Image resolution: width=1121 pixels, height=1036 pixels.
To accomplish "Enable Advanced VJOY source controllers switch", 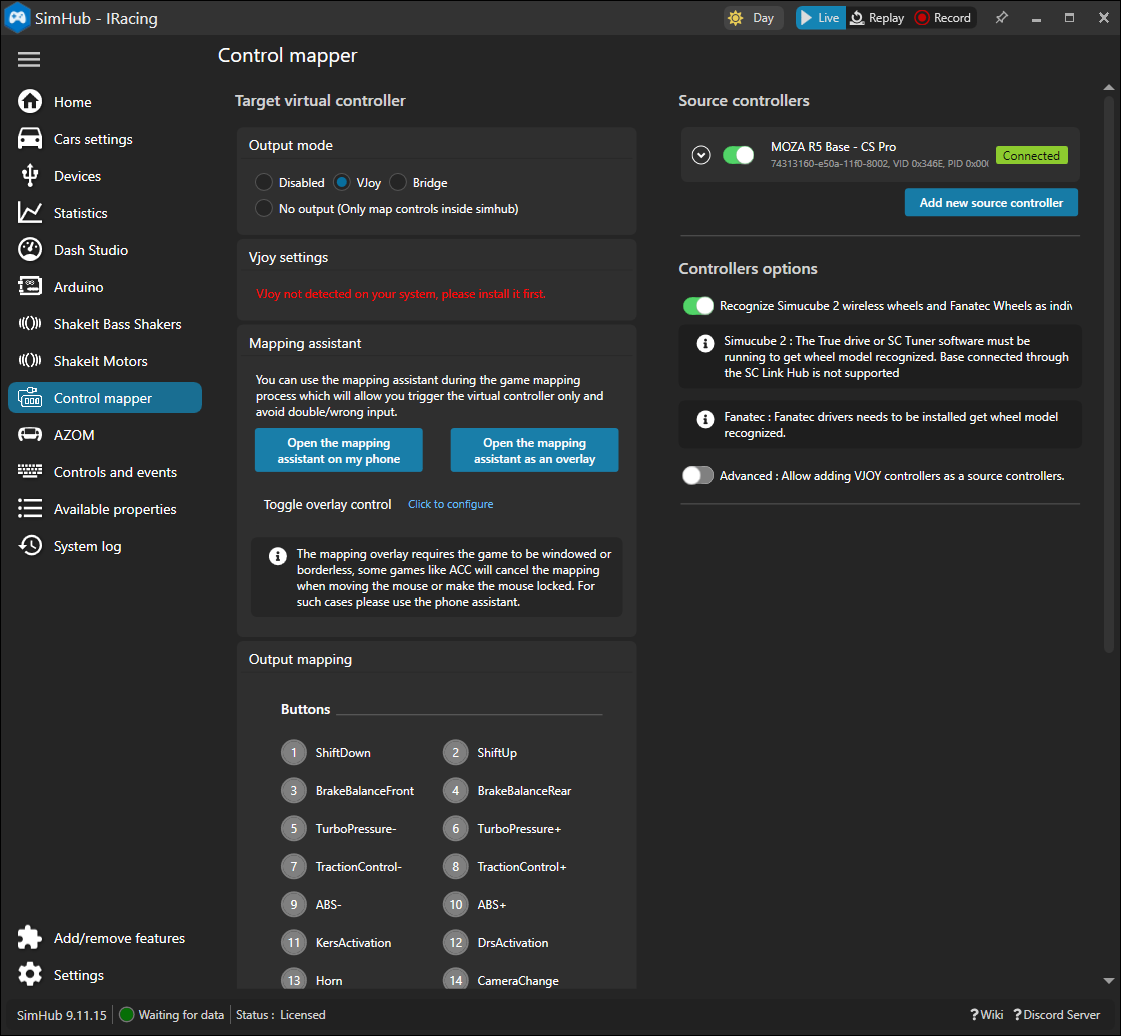I will 698,475.
